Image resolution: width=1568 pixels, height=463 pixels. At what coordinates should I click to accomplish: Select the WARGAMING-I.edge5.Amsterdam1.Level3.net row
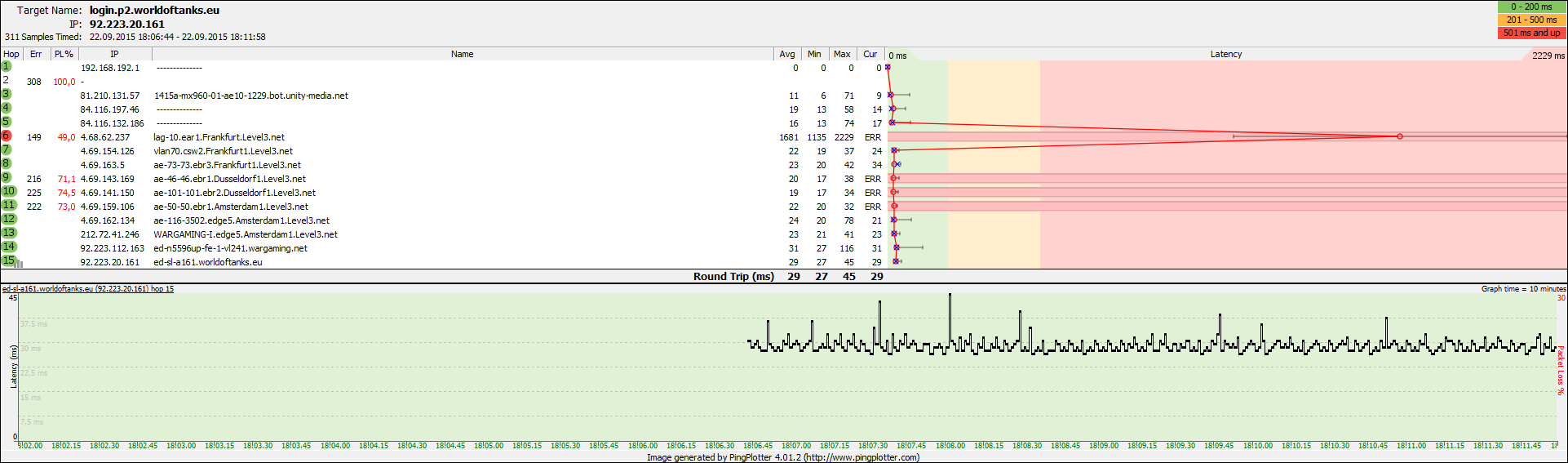(246, 234)
